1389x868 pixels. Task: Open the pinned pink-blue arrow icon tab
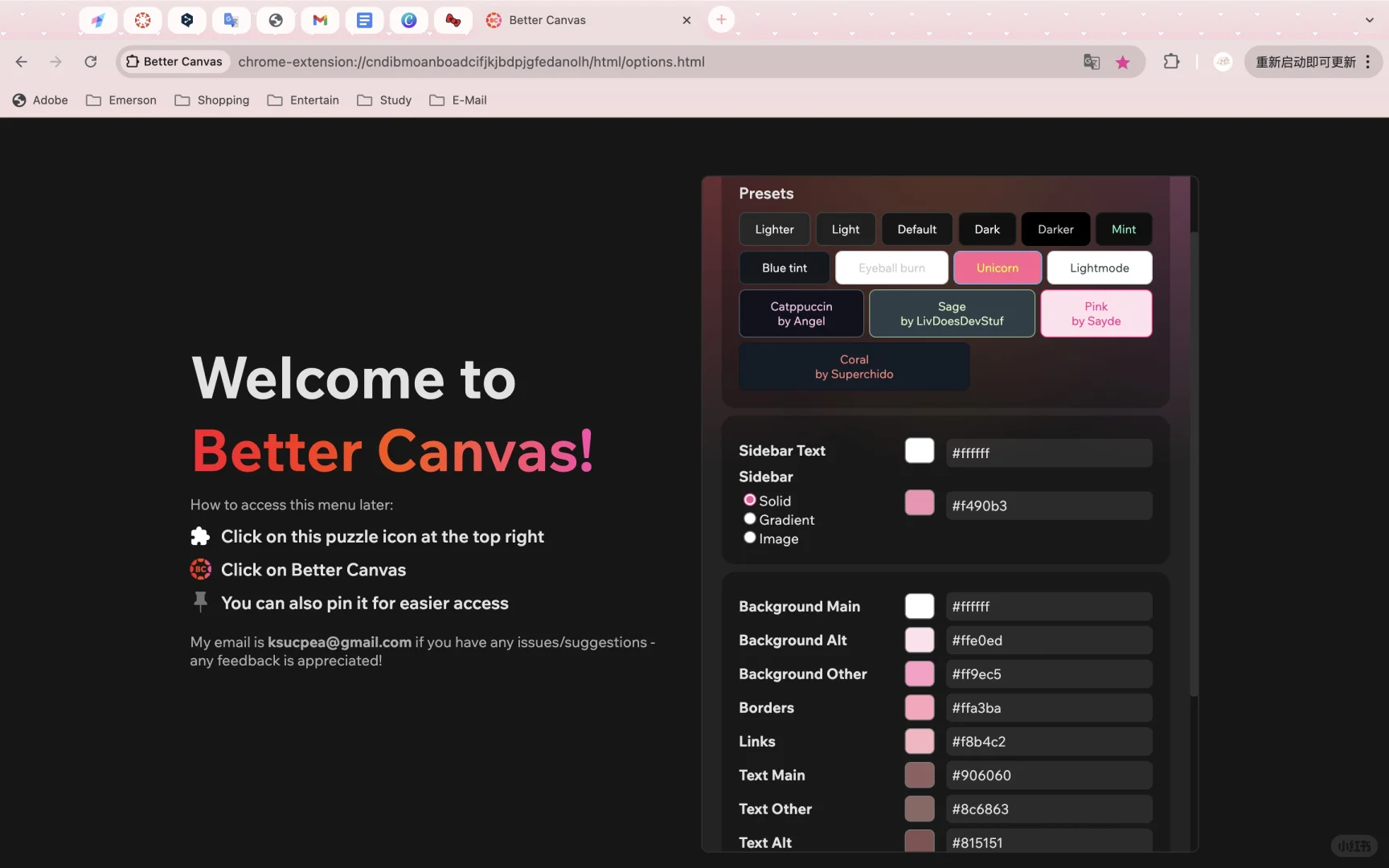pos(98,20)
